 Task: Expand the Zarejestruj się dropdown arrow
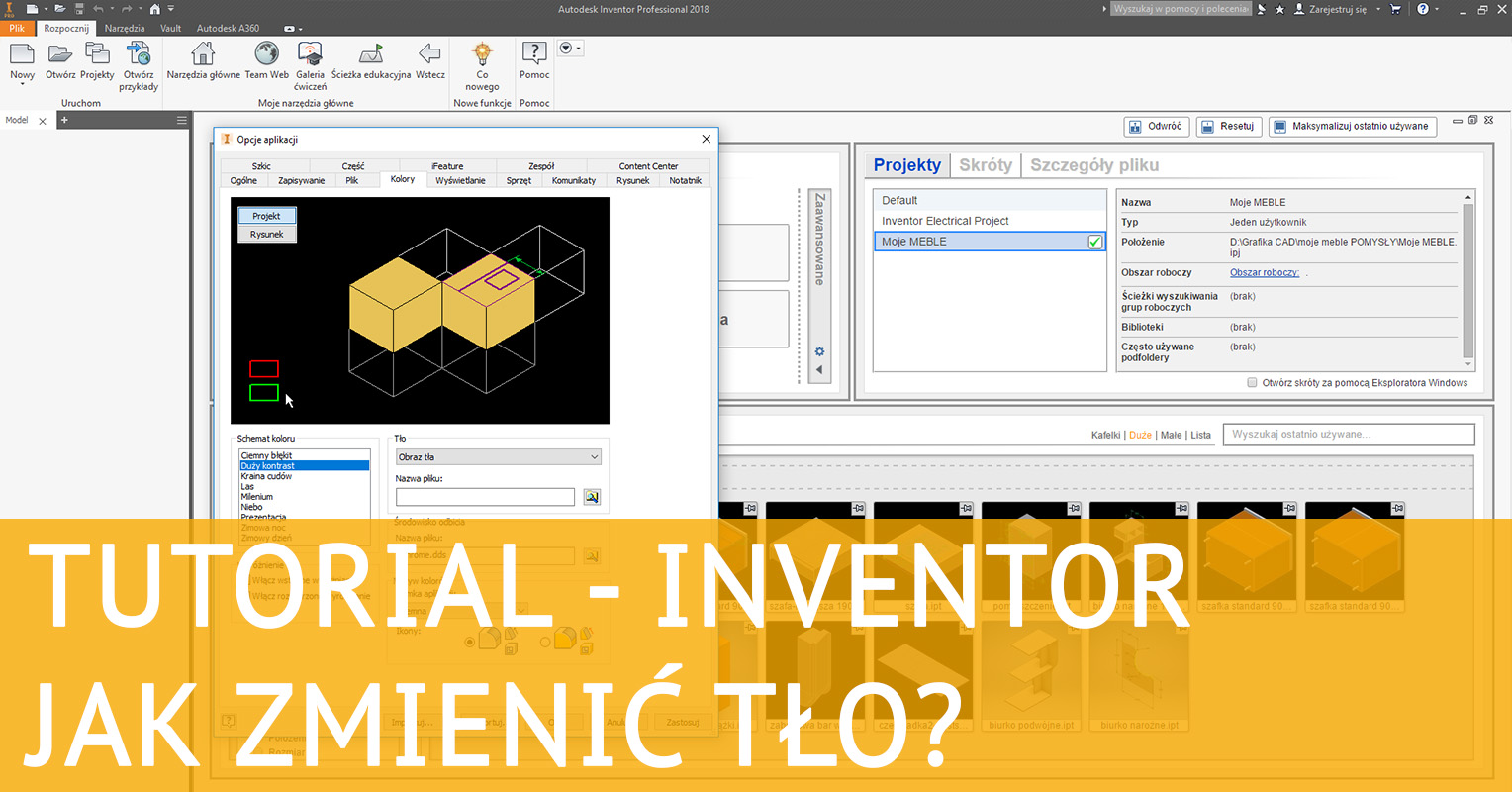tap(1377, 9)
